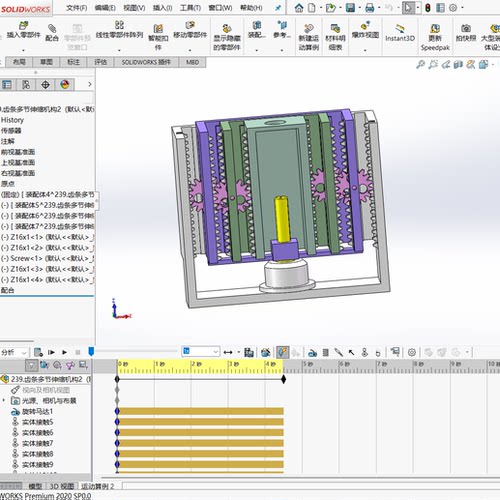
Task: Open the motion study type dropdown
Action: click(14, 352)
